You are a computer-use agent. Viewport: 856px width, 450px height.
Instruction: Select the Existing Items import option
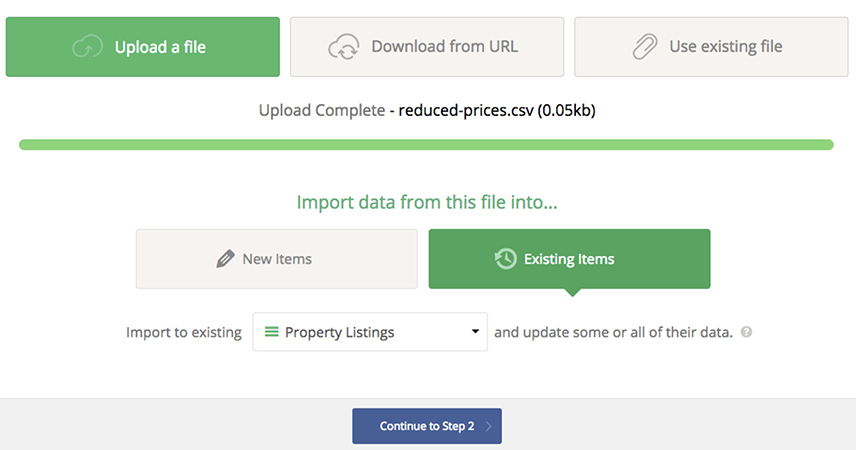point(569,259)
